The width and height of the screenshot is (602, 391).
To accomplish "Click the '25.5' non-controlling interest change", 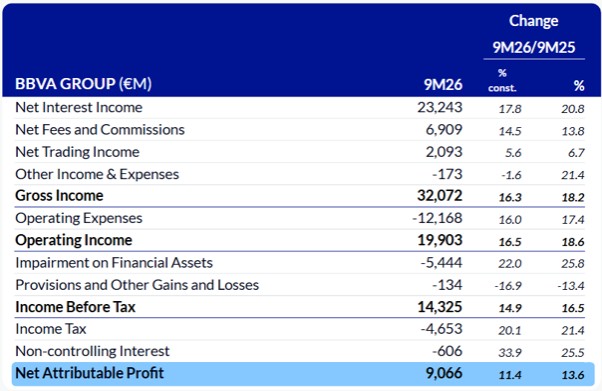I will 573,353.
